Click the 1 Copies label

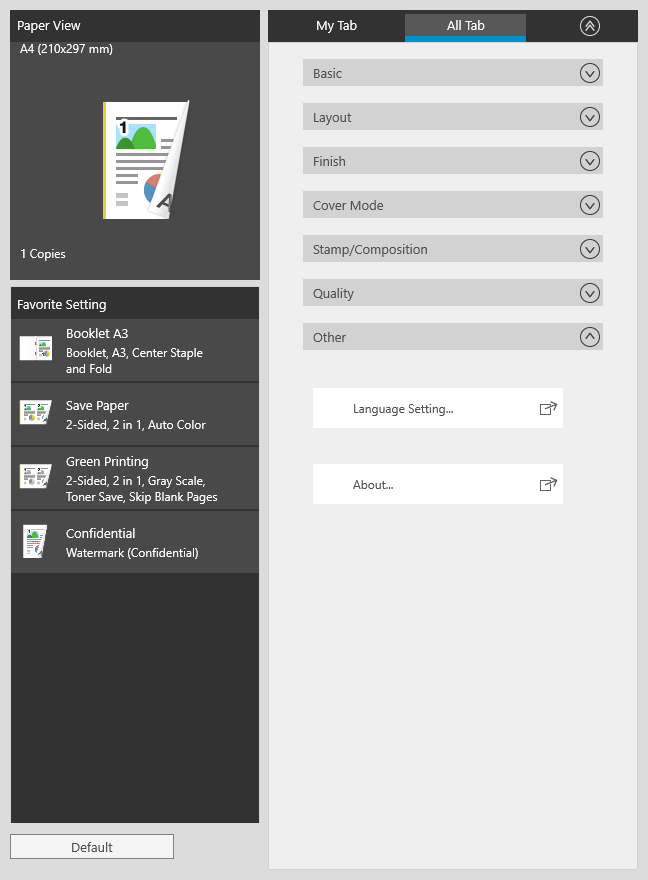coord(43,254)
